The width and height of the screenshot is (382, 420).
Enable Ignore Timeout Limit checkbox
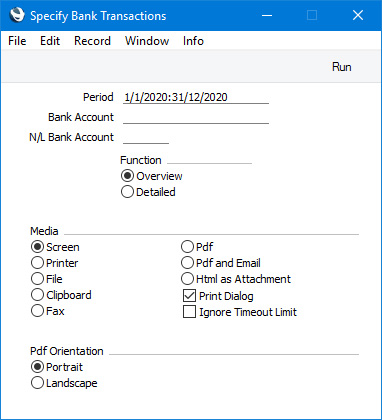tap(189, 312)
